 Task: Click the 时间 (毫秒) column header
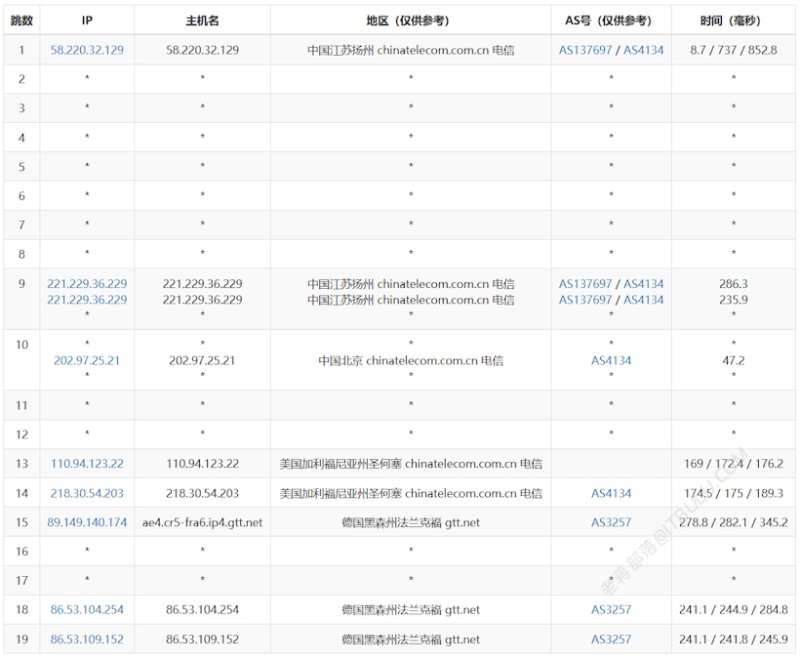(x=733, y=20)
